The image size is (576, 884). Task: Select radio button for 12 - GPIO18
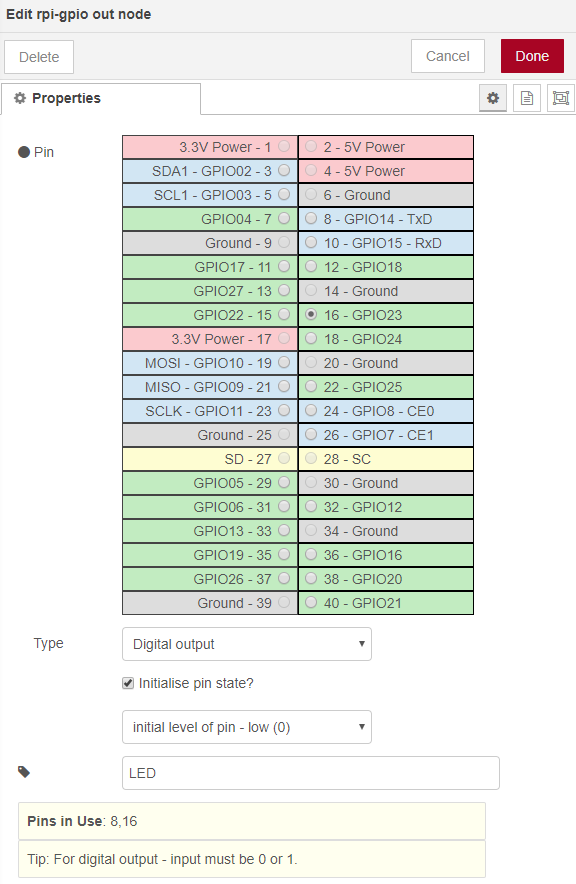click(x=311, y=266)
